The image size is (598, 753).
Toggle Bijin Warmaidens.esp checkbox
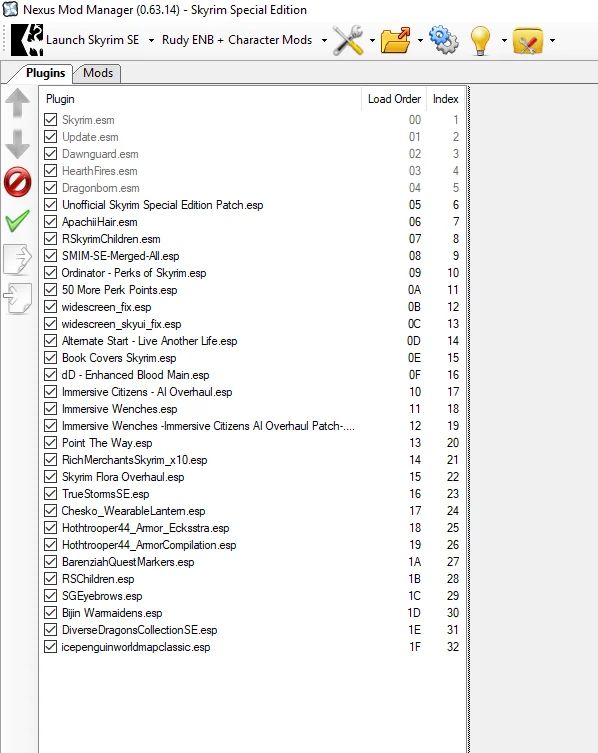pos(50,613)
